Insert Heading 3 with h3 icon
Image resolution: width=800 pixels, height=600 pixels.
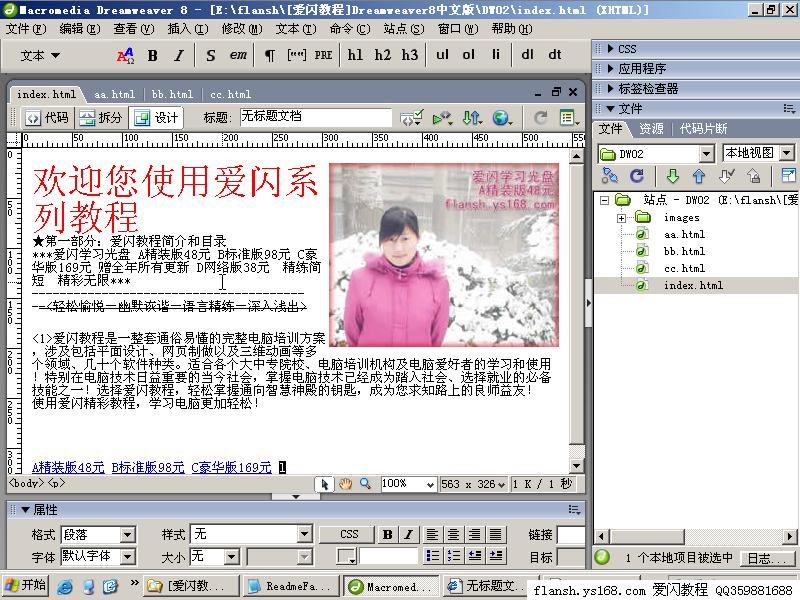410,55
